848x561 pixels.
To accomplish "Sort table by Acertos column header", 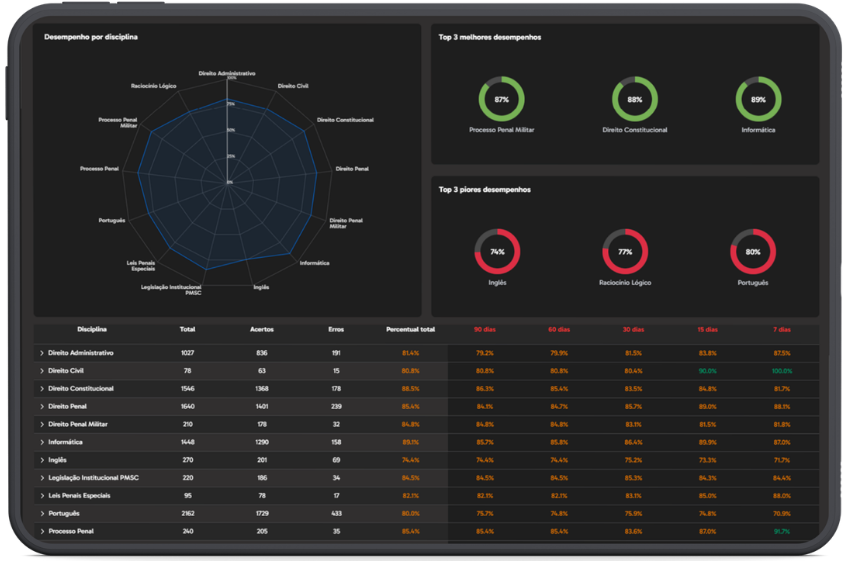I will 262,329.
